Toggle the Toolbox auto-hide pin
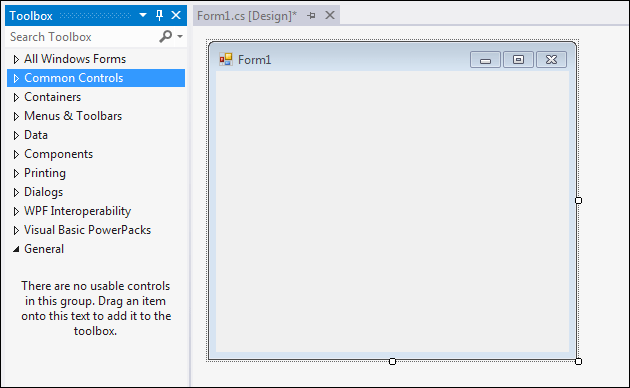The image size is (630, 388). (x=160, y=15)
